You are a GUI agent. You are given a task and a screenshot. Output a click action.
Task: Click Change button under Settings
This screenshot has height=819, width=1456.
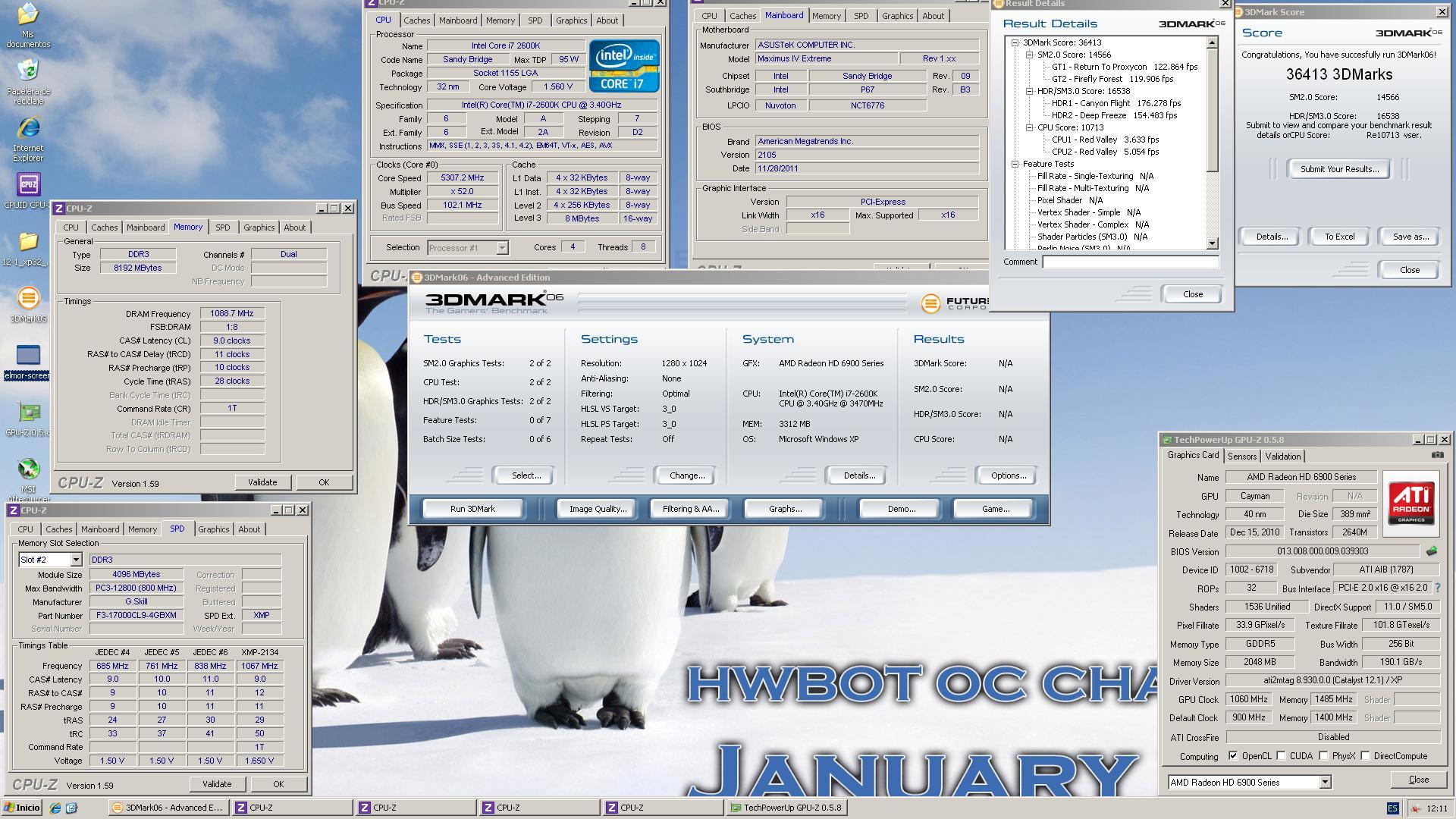[687, 475]
